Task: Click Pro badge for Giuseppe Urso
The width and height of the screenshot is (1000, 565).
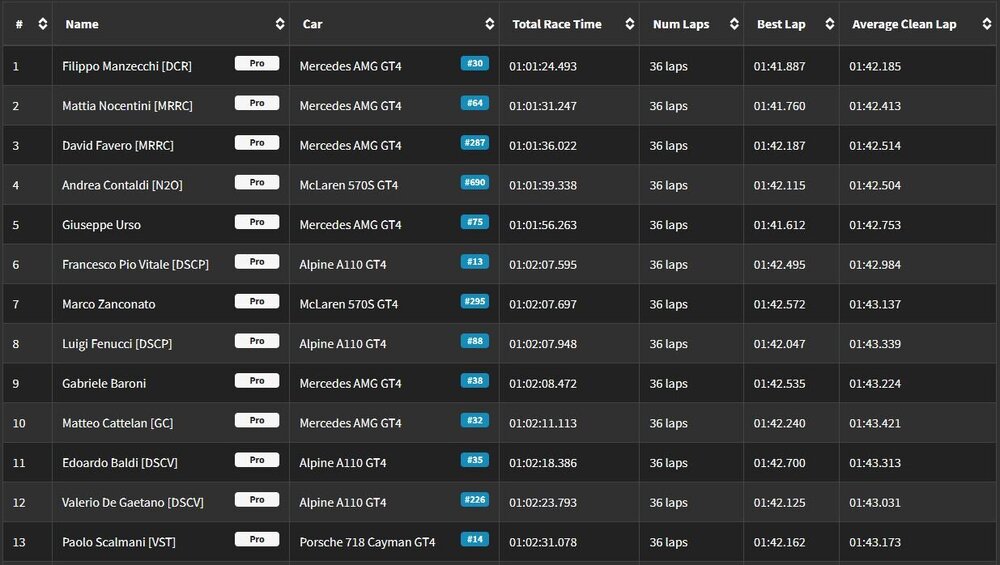Action: tap(257, 222)
